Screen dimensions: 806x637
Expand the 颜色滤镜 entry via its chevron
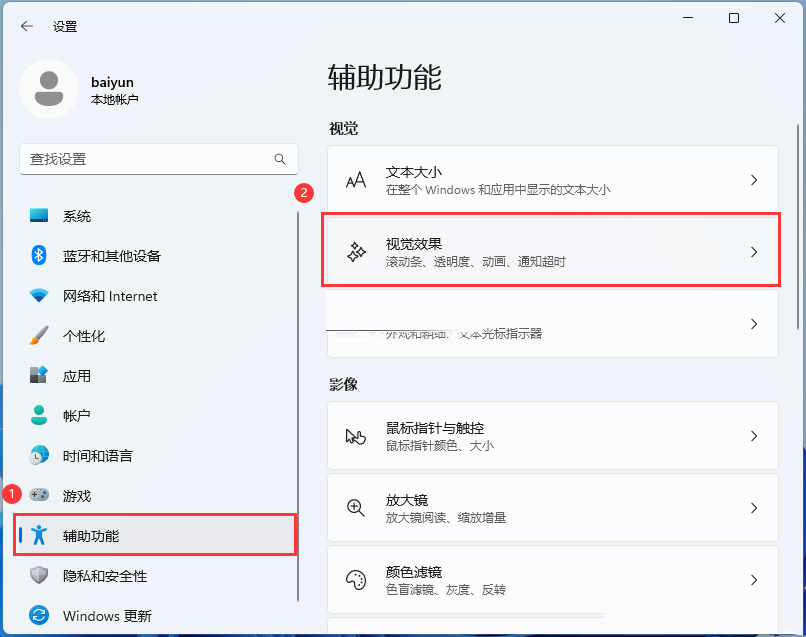click(x=753, y=579)
